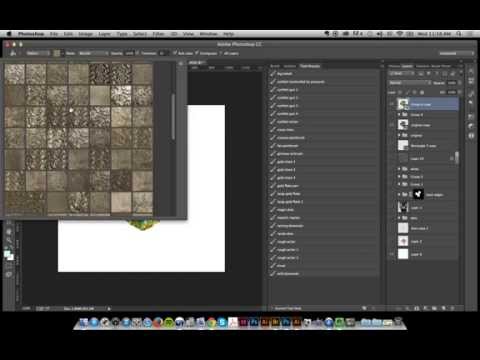Toggle the Contiguous checkbox
The height and width of the screenshot is (360, 480).
tap(197, 53)
